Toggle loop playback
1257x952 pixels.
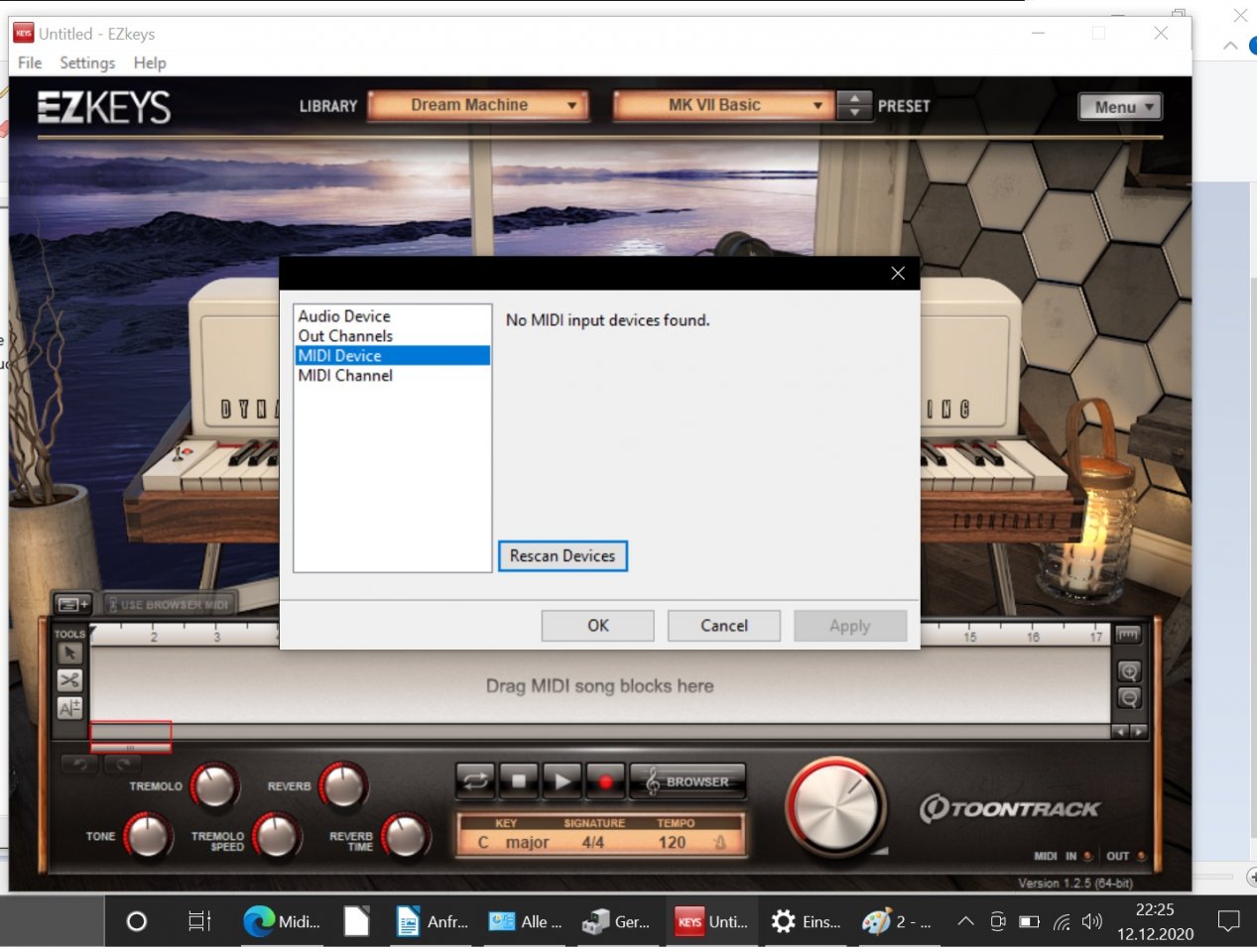coord(475,781)
